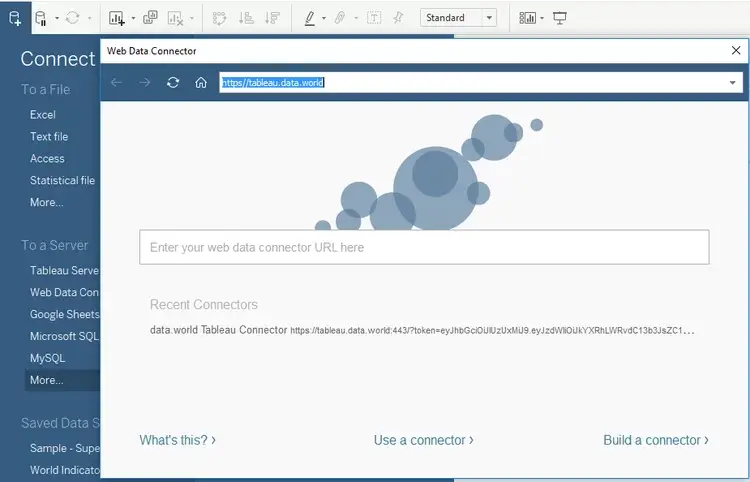Open dropdown beside Pause Auto Updates icon
Viewport: 750px width, 482px height.
(x=56, y=18)
